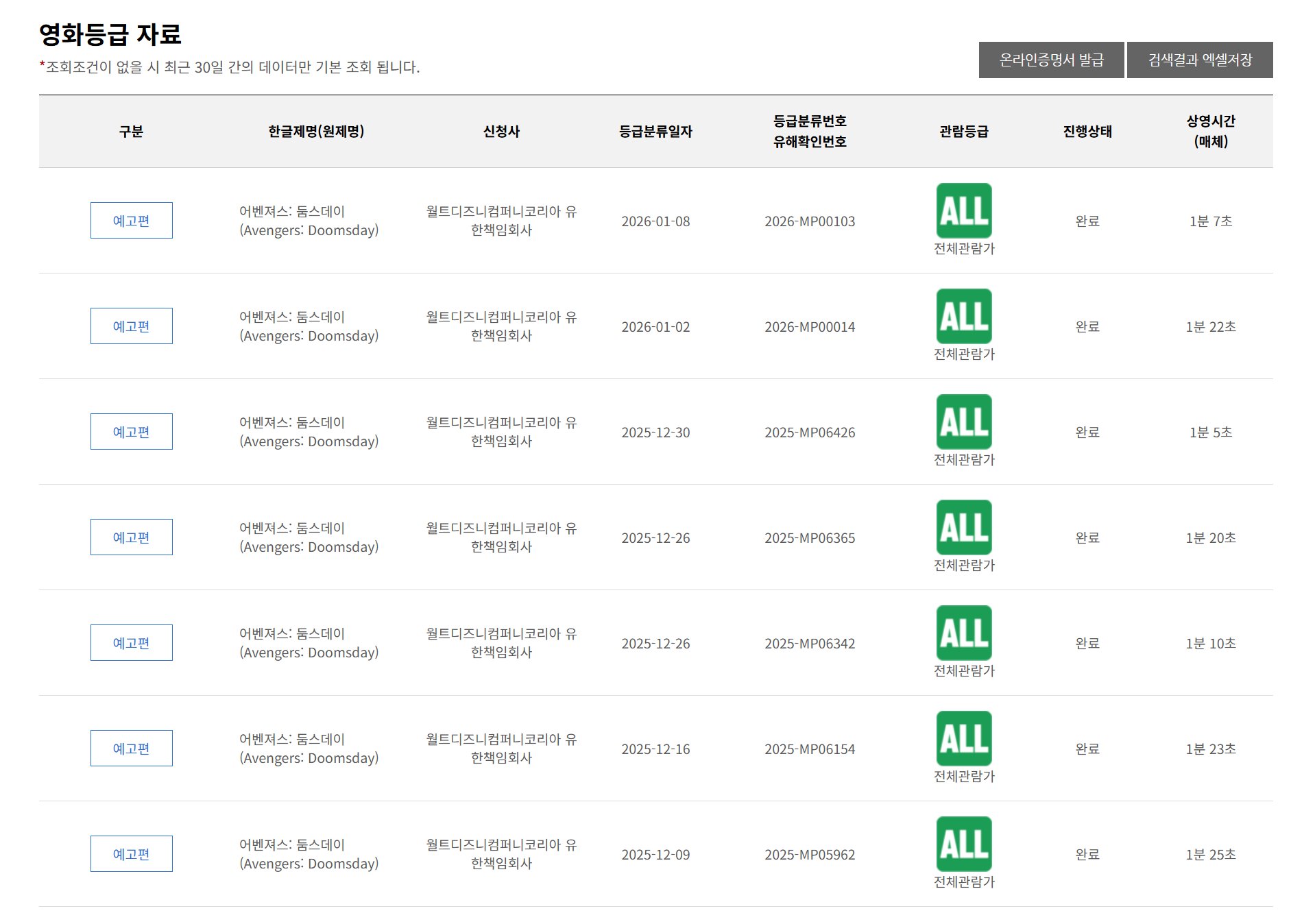Image resolution: width=1315 pixels, height=924 pixels.
Task: Click ALL rating icon for 2026-MP00014
Action: click(963, 316)
